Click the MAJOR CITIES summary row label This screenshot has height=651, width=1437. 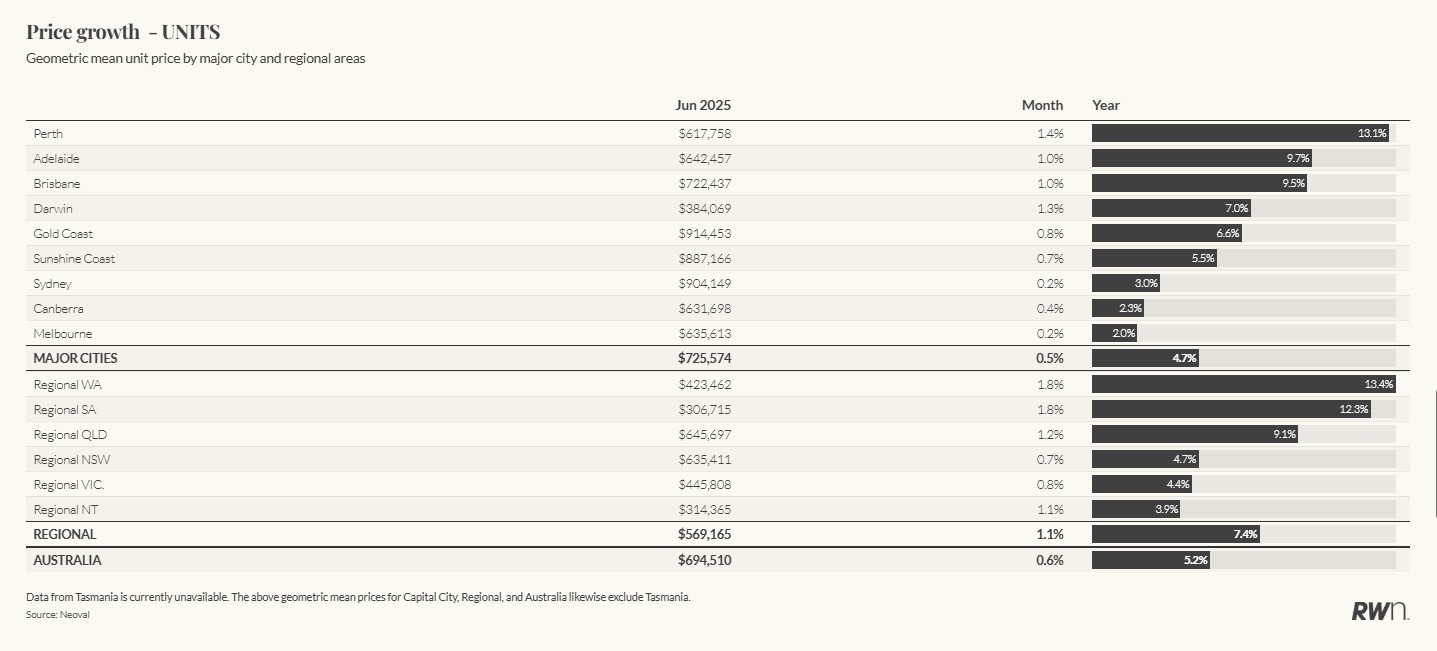coord(68,358)
